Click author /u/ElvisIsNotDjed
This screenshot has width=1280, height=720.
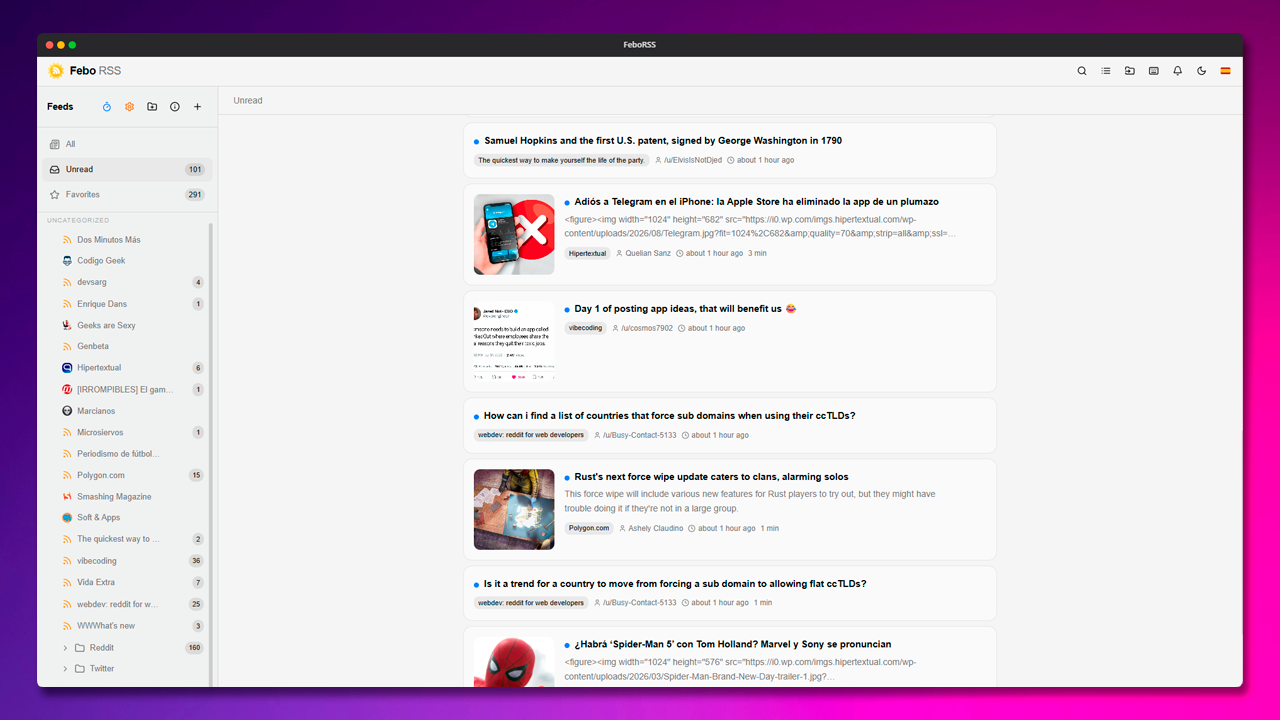click(x=693, y=160)
